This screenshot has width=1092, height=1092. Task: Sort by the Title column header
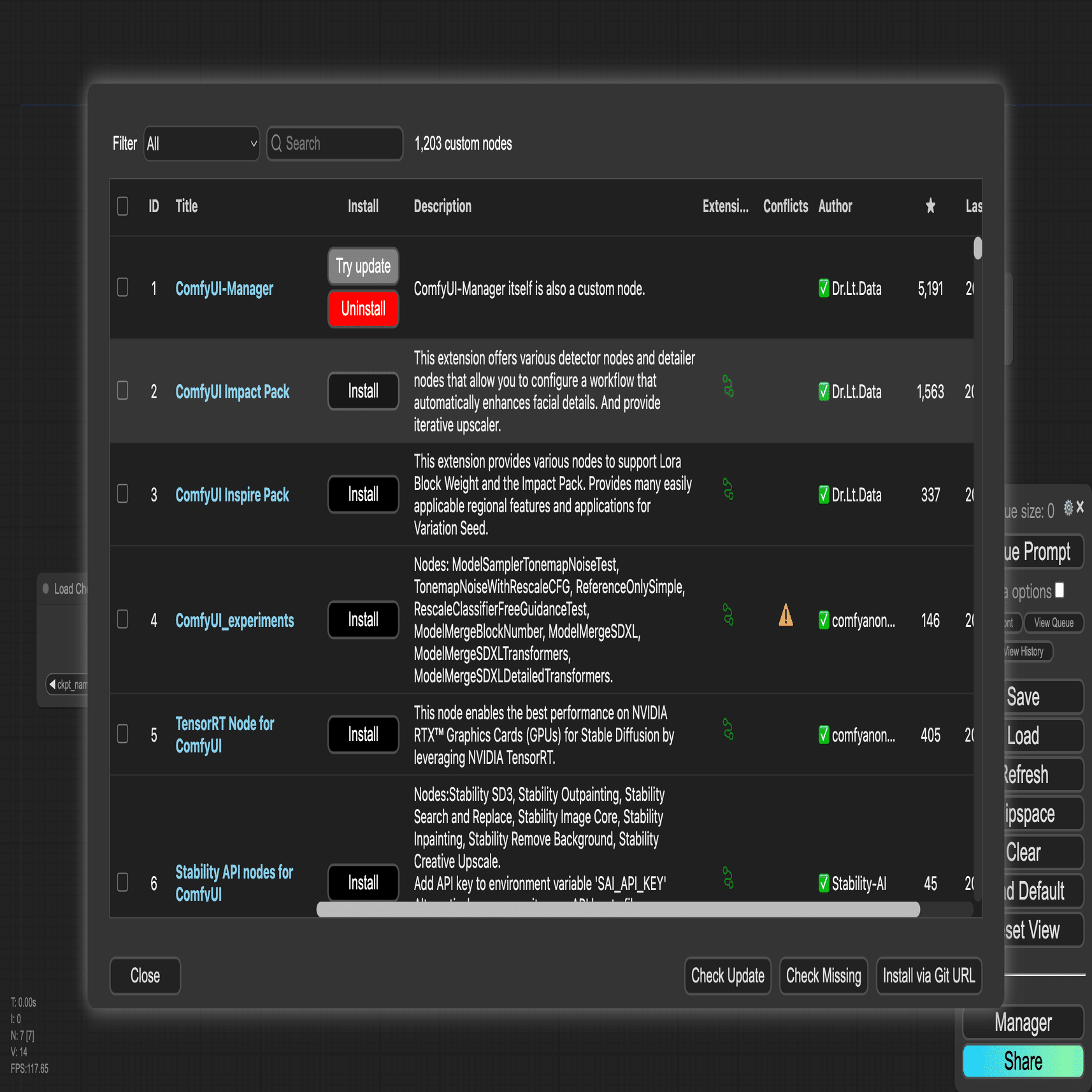[187, 206]
